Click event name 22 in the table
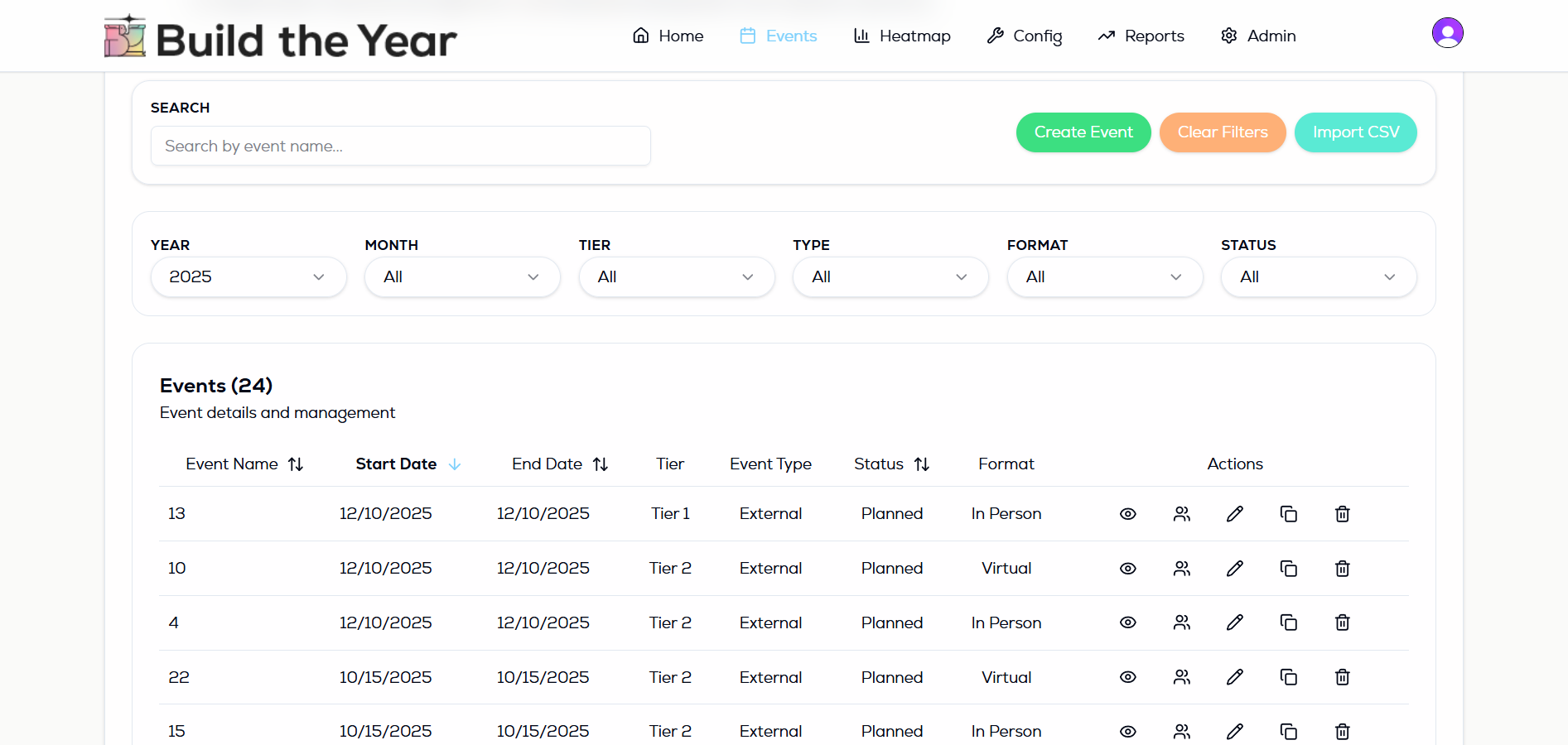The height and width of the screenshot is (745, 1568). tap(179, 677)
